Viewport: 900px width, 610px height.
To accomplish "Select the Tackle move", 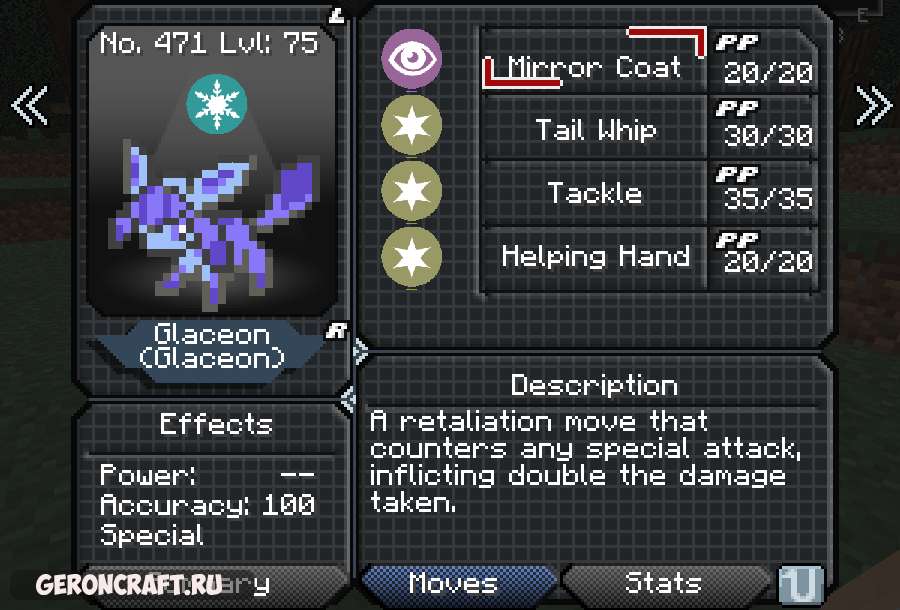I will (594, 192).
